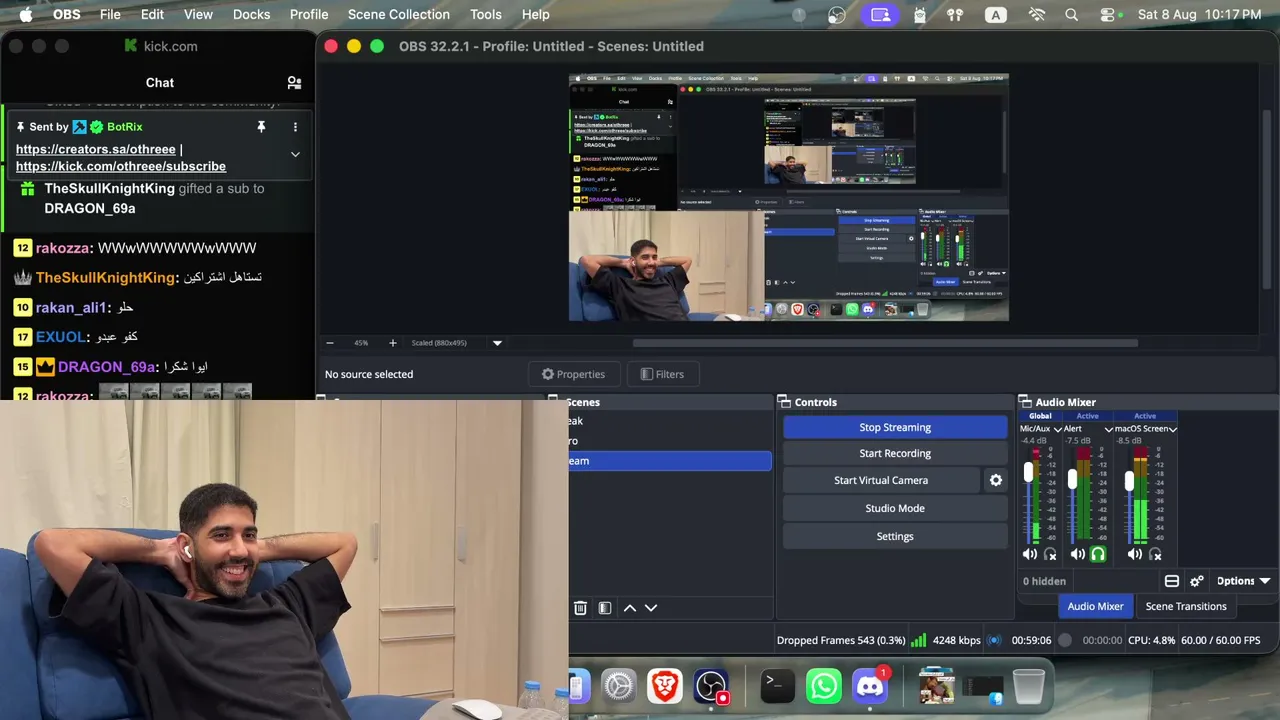Open WhatsApp from Dock
Screen dimensions: 1280x720
pos(824,686)
